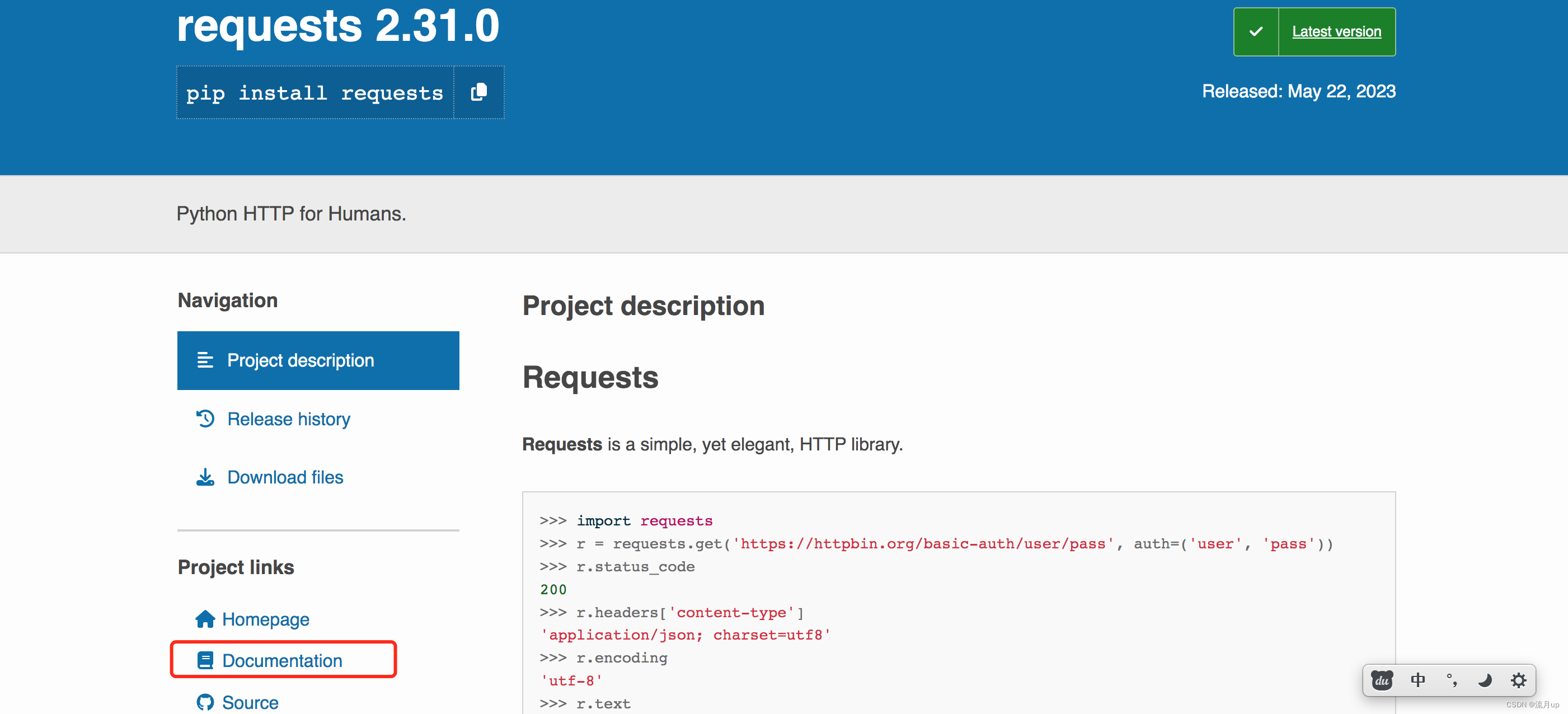Toggle the punctuation mode icon in IME bar
The height and width of the screenshot is (714, 1568).
[1452, 680]
